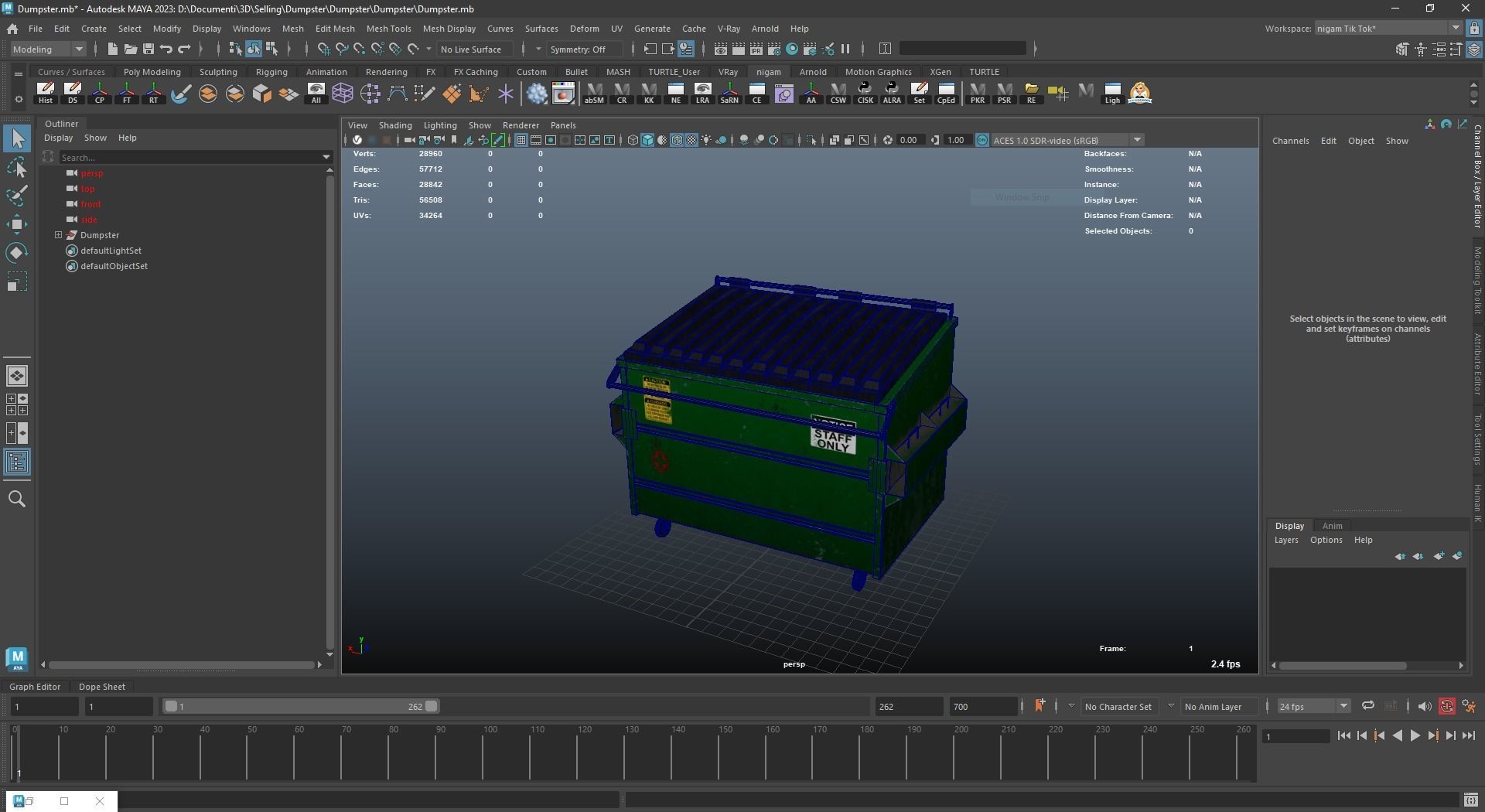
Task: Toggle the viewport grid display
Action: click(x=521, y=140)
